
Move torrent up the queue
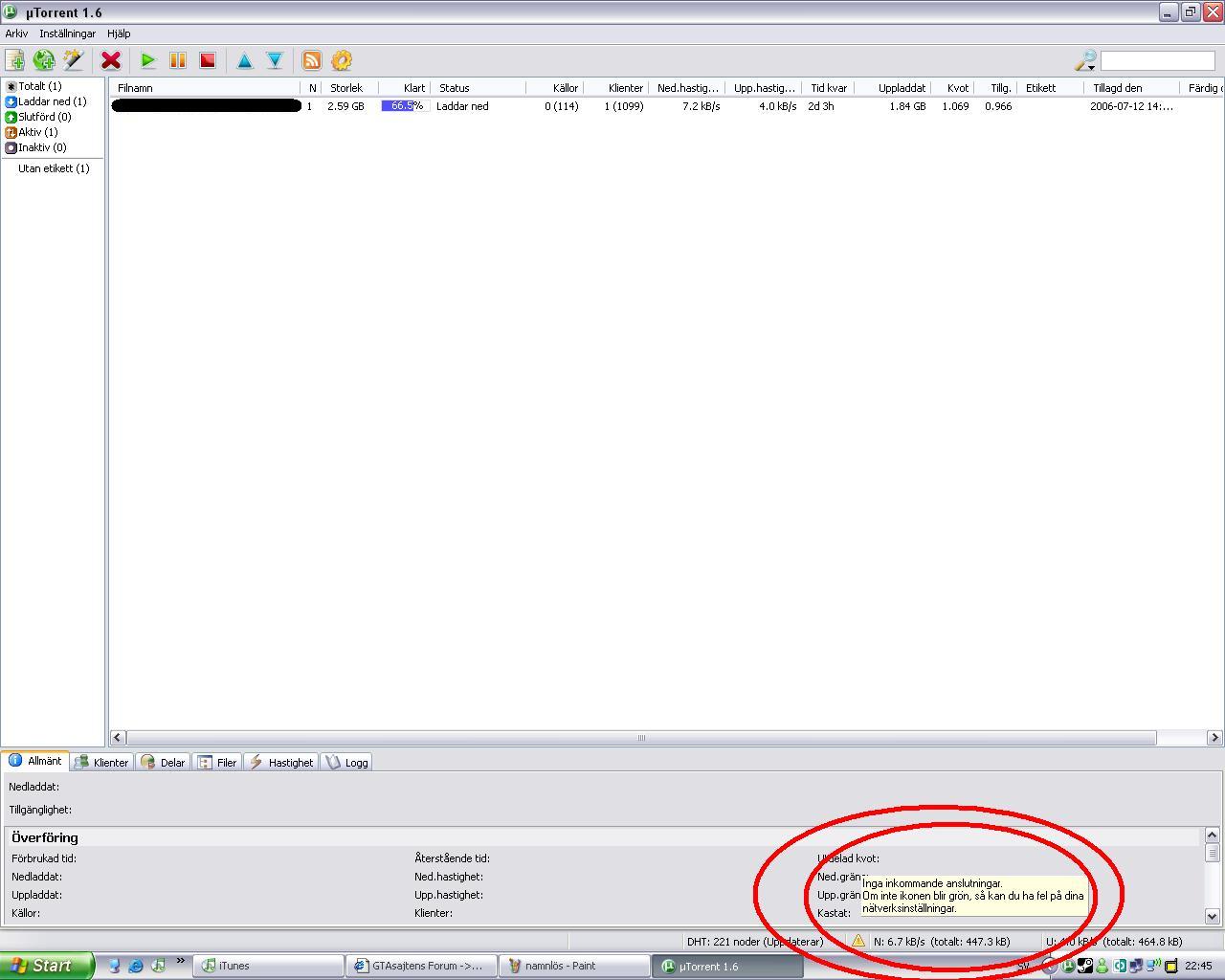pos(245,60)
